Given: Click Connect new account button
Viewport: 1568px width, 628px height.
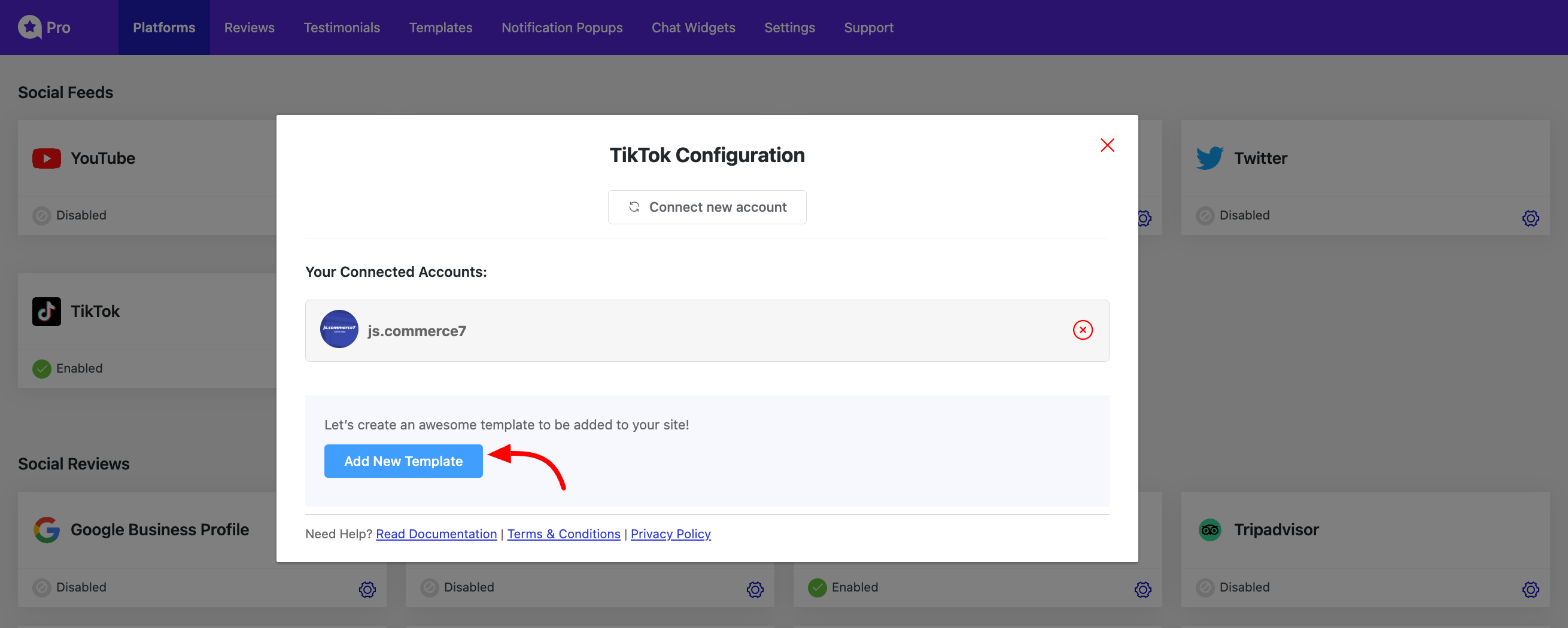Looking at the screenshot, I should pos(707,207).
